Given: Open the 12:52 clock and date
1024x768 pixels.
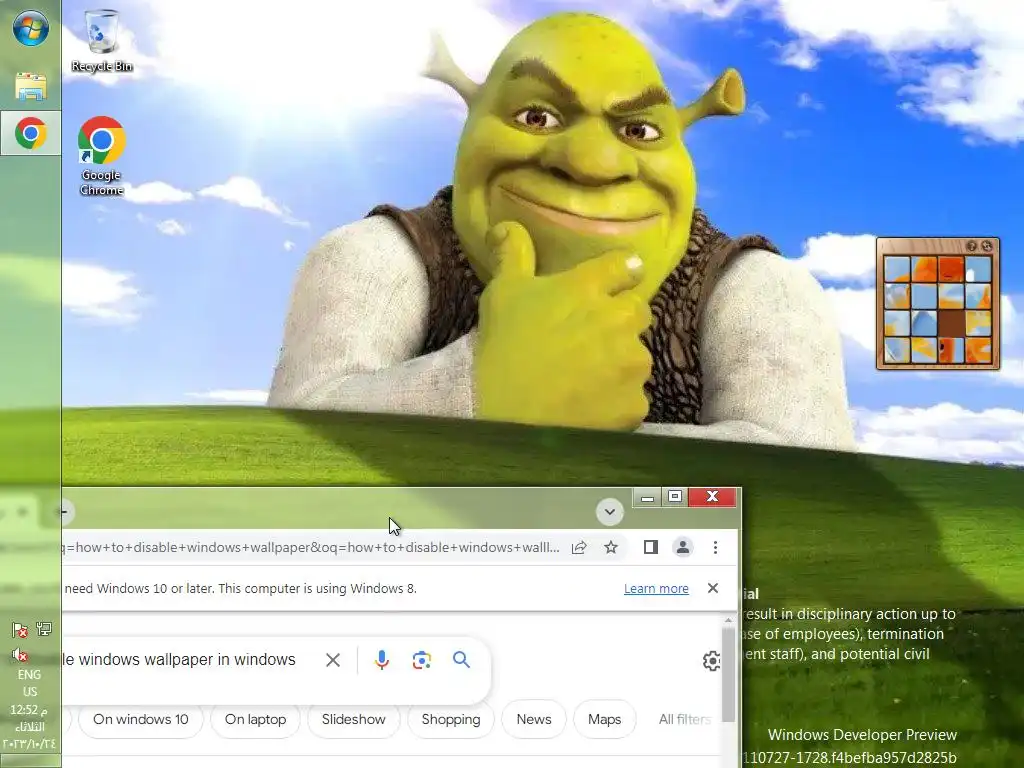Looking at the screenshot, I should click(x=29, y=726).
